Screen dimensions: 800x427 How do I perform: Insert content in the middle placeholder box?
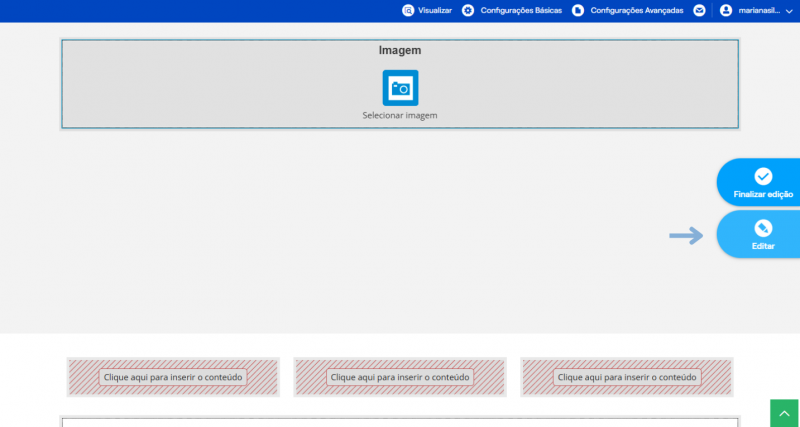tap(399, 378)
